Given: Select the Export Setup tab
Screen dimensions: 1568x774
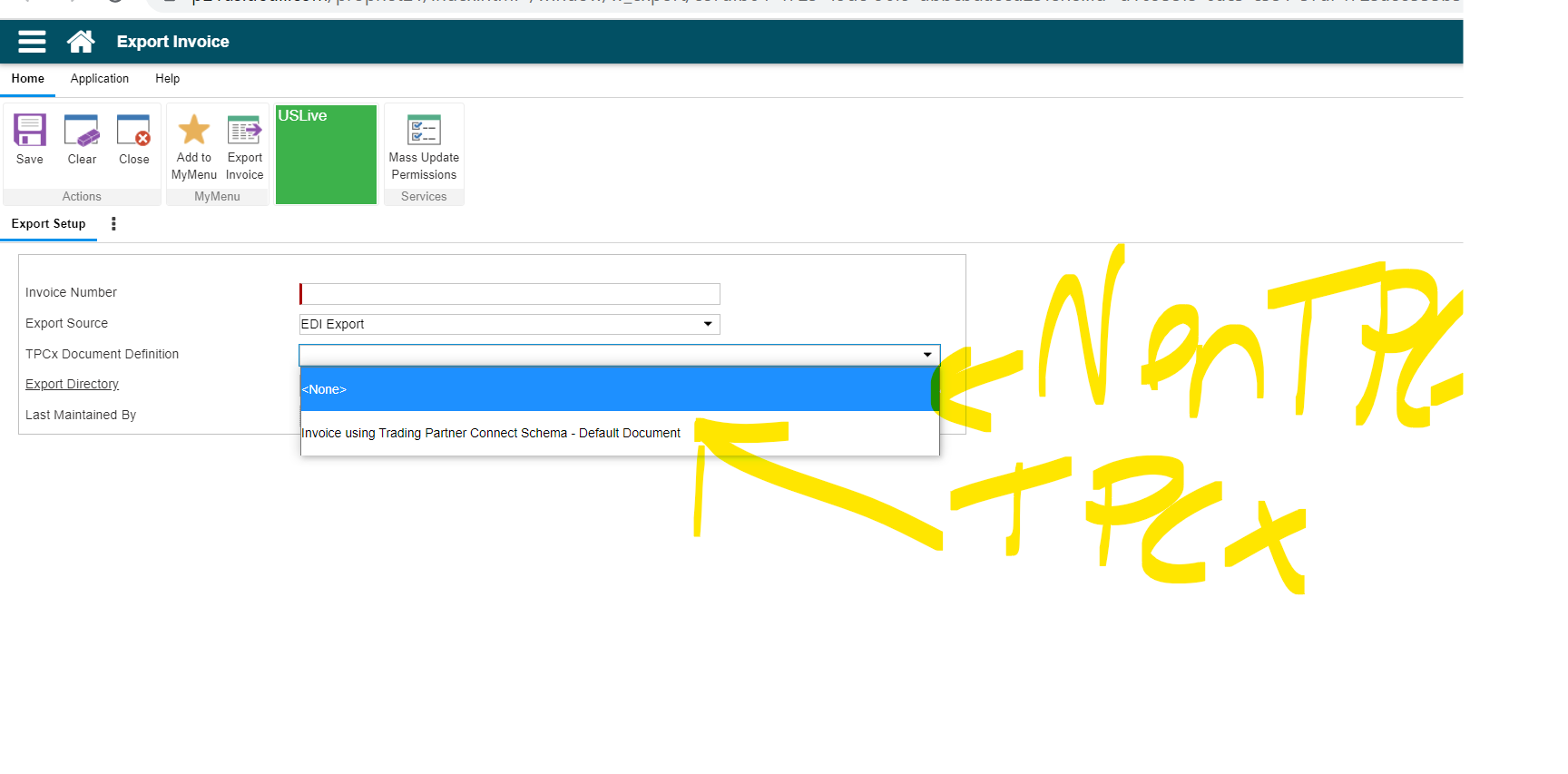Looking at the screenshot, I should pos(49,224).
